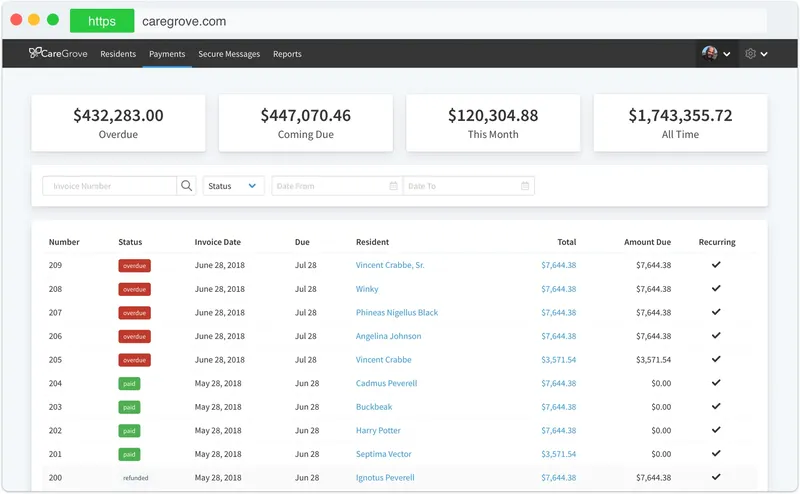Image resolution: width=800 pixels, height=494 pixels.
Task: Click the search magnifier icon
Action: click(x=187, y=186)
